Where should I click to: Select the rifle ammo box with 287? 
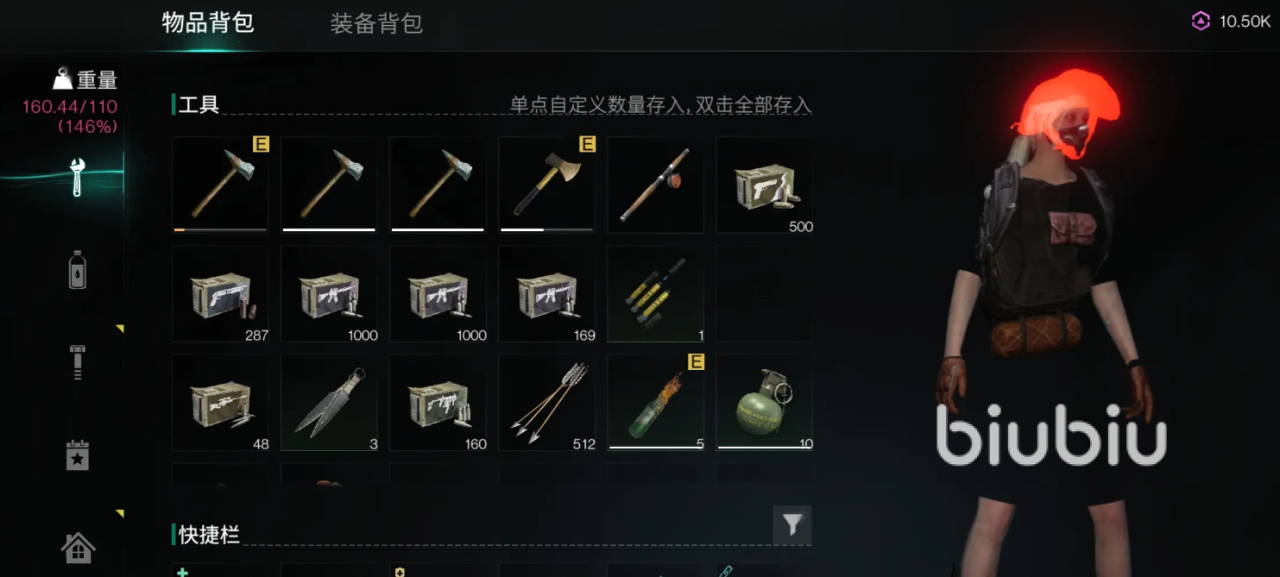coord(220,294)
